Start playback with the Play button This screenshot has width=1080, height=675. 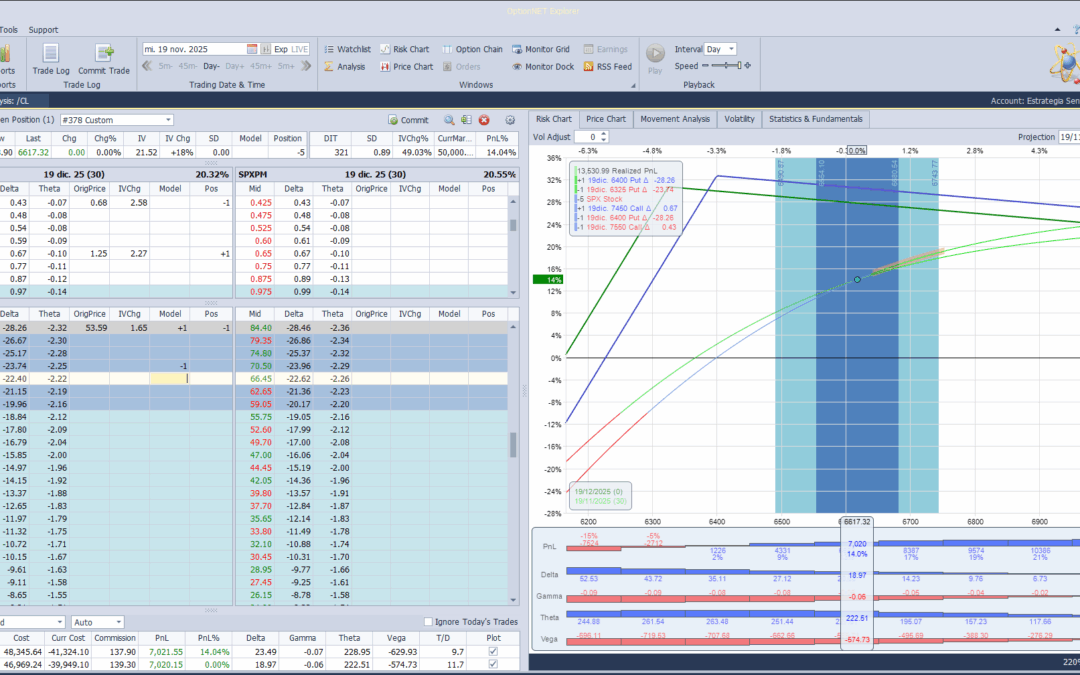tap(655, 59)
